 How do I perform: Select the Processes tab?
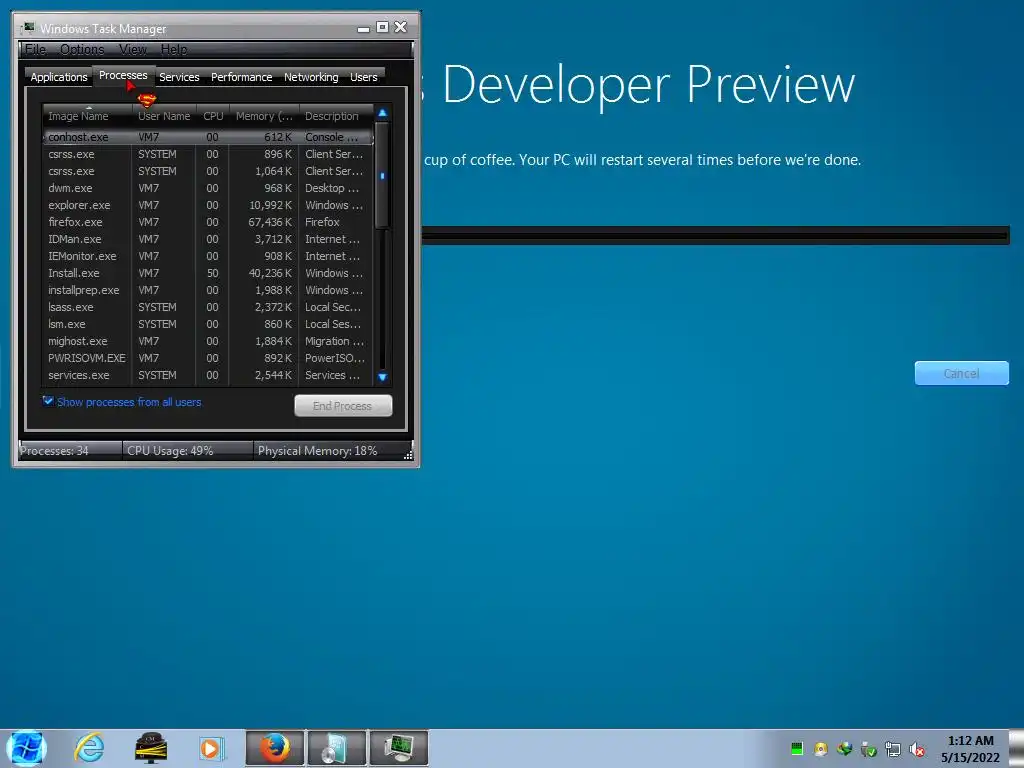pos(123,76)
